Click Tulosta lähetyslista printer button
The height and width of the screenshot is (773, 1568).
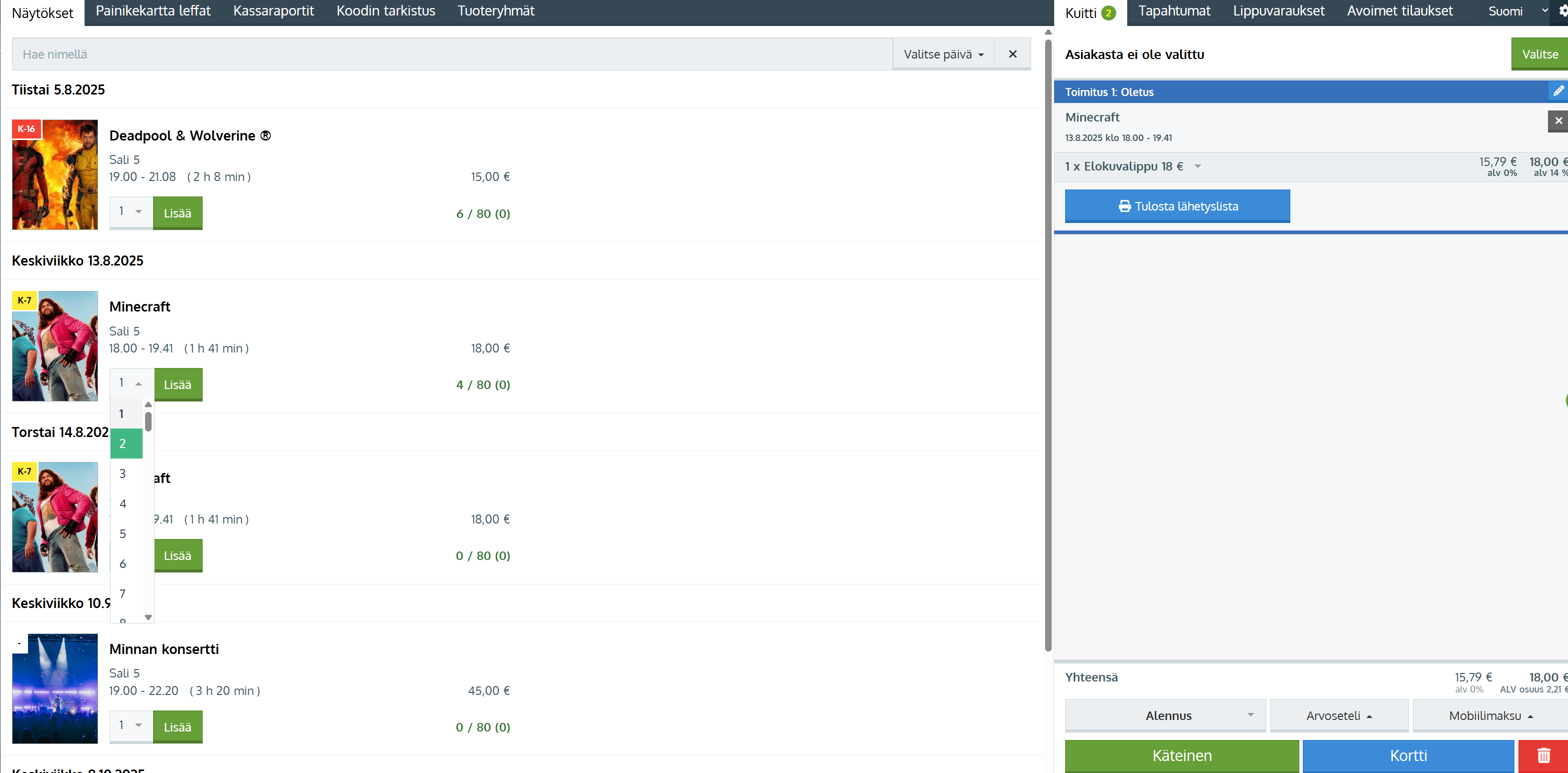point(1177,206)
